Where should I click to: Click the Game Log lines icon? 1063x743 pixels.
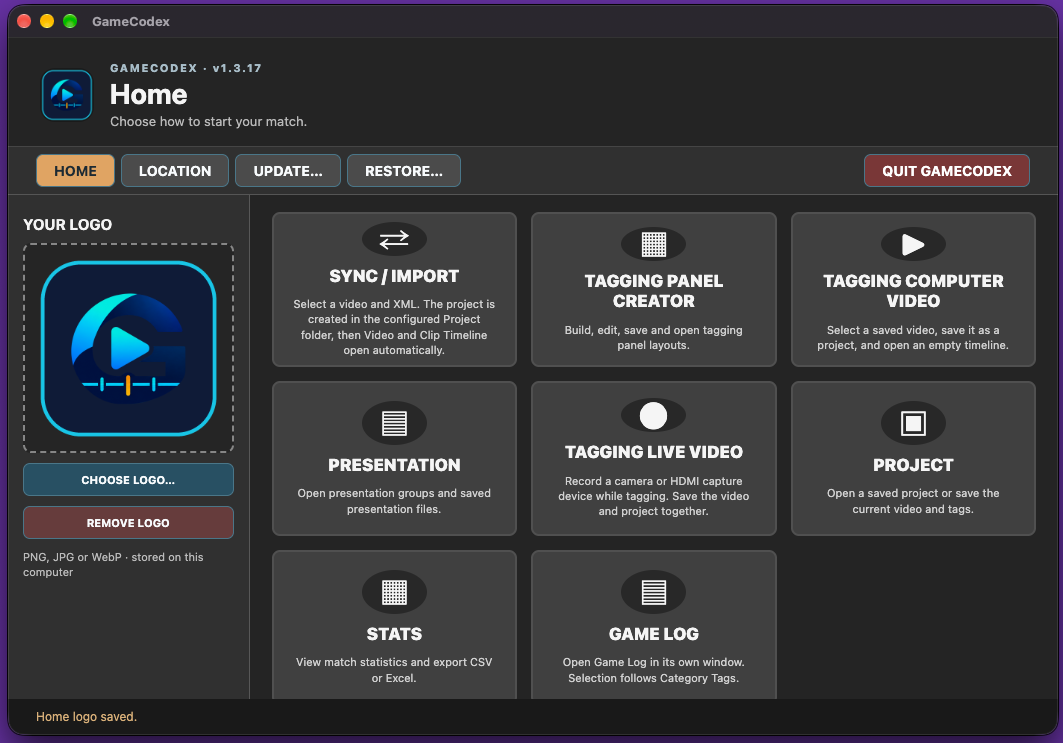[654, 593]
